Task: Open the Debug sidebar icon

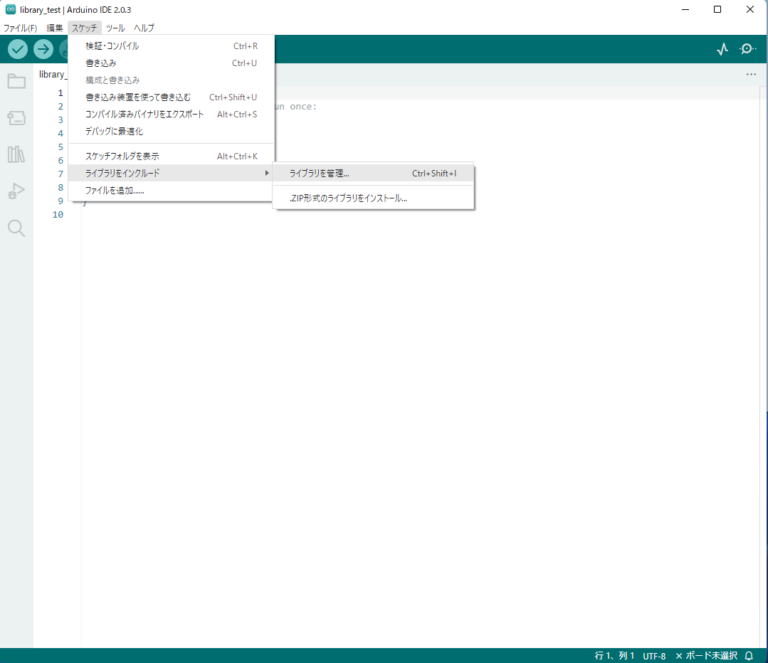Action: point(16,191)
